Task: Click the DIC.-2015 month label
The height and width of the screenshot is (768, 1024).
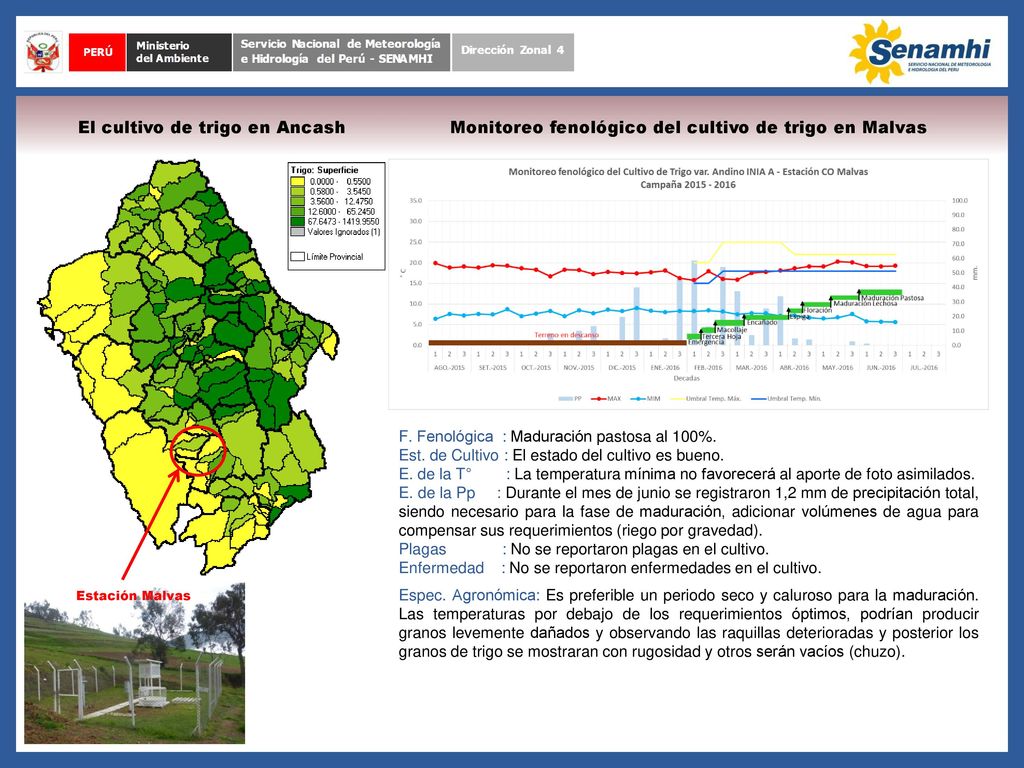Action: click(x=622, y=368)
